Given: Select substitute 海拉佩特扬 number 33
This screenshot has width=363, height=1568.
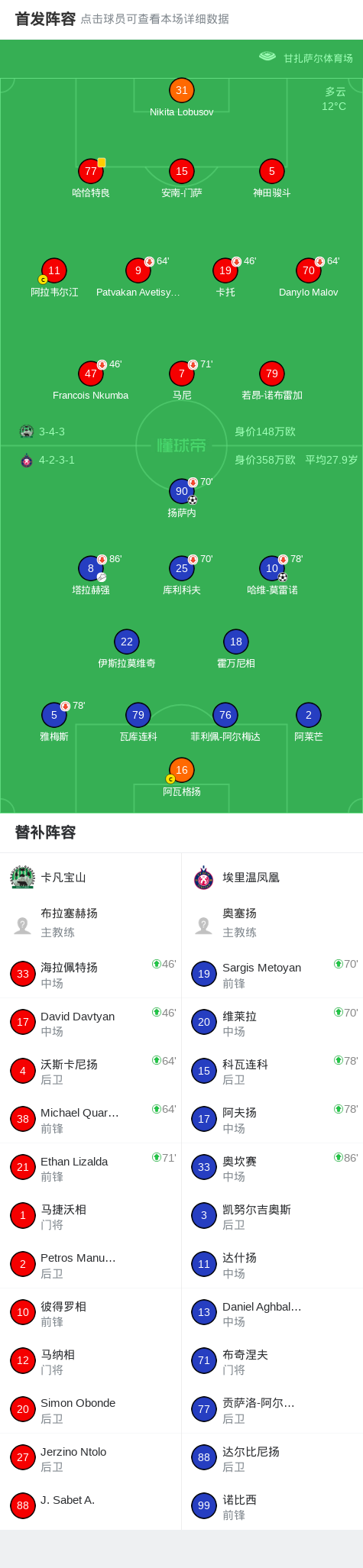Looking at the screenshot, I should coord(23,974).
